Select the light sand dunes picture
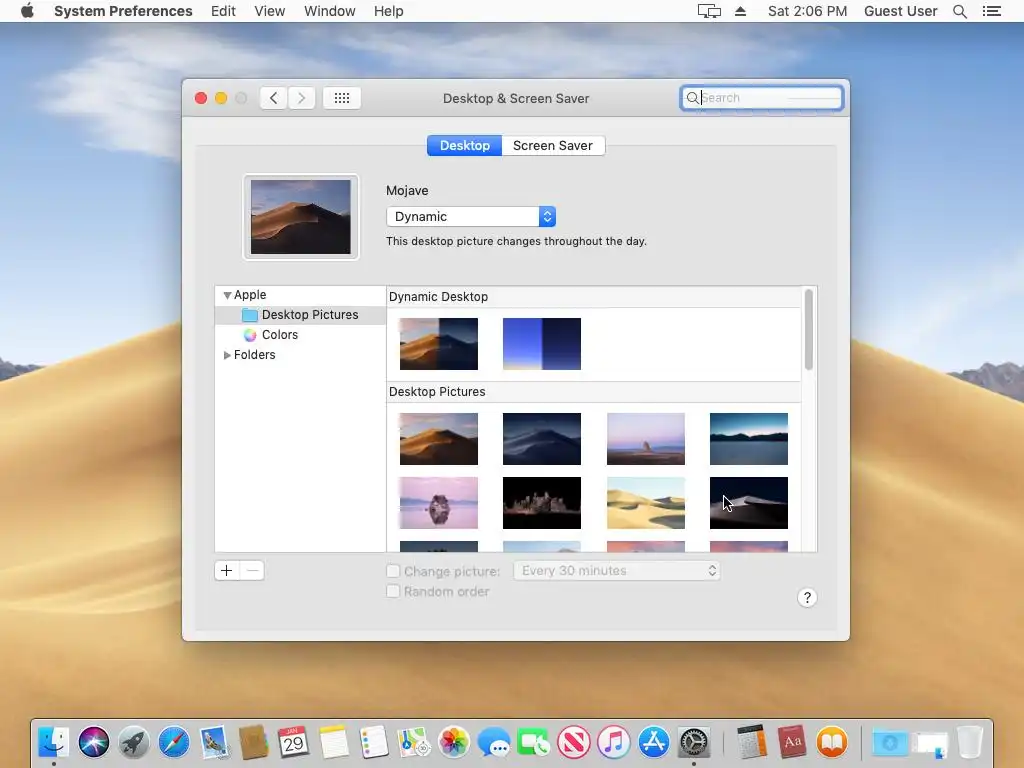Screen dimensions: 1024x768 pyautogui.click(x=645, y=503)
